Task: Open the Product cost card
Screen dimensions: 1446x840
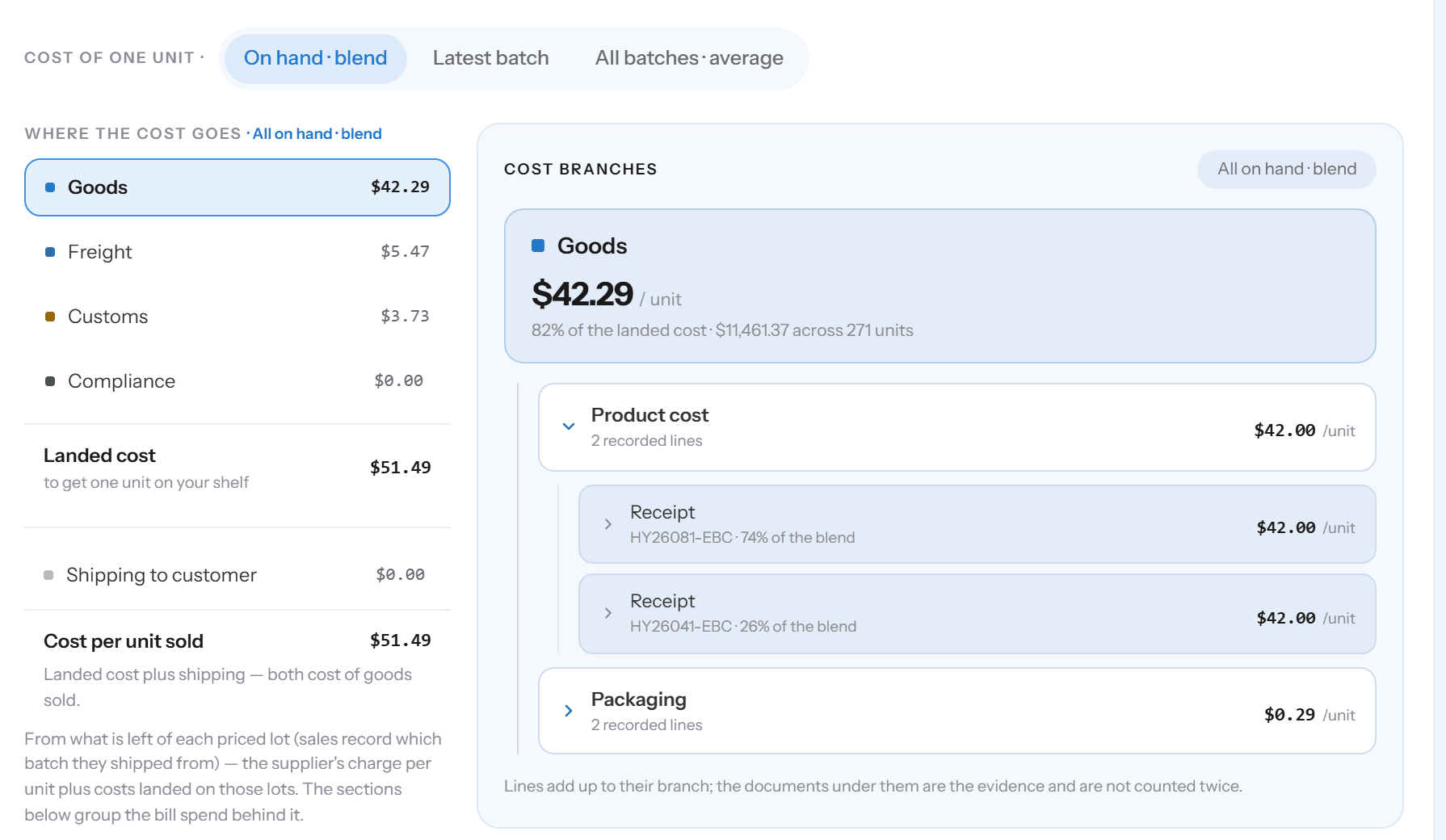Action: tap(956, 427)
